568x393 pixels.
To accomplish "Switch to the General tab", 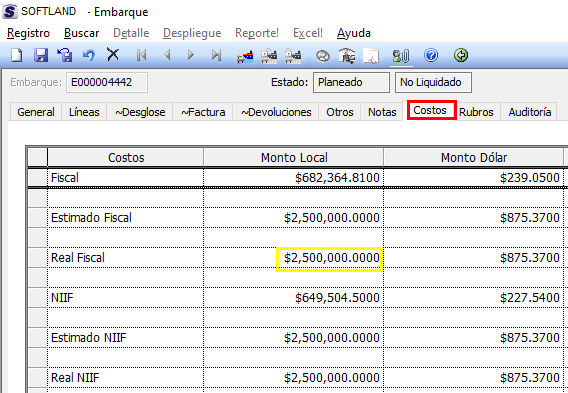I will point(36,112).
